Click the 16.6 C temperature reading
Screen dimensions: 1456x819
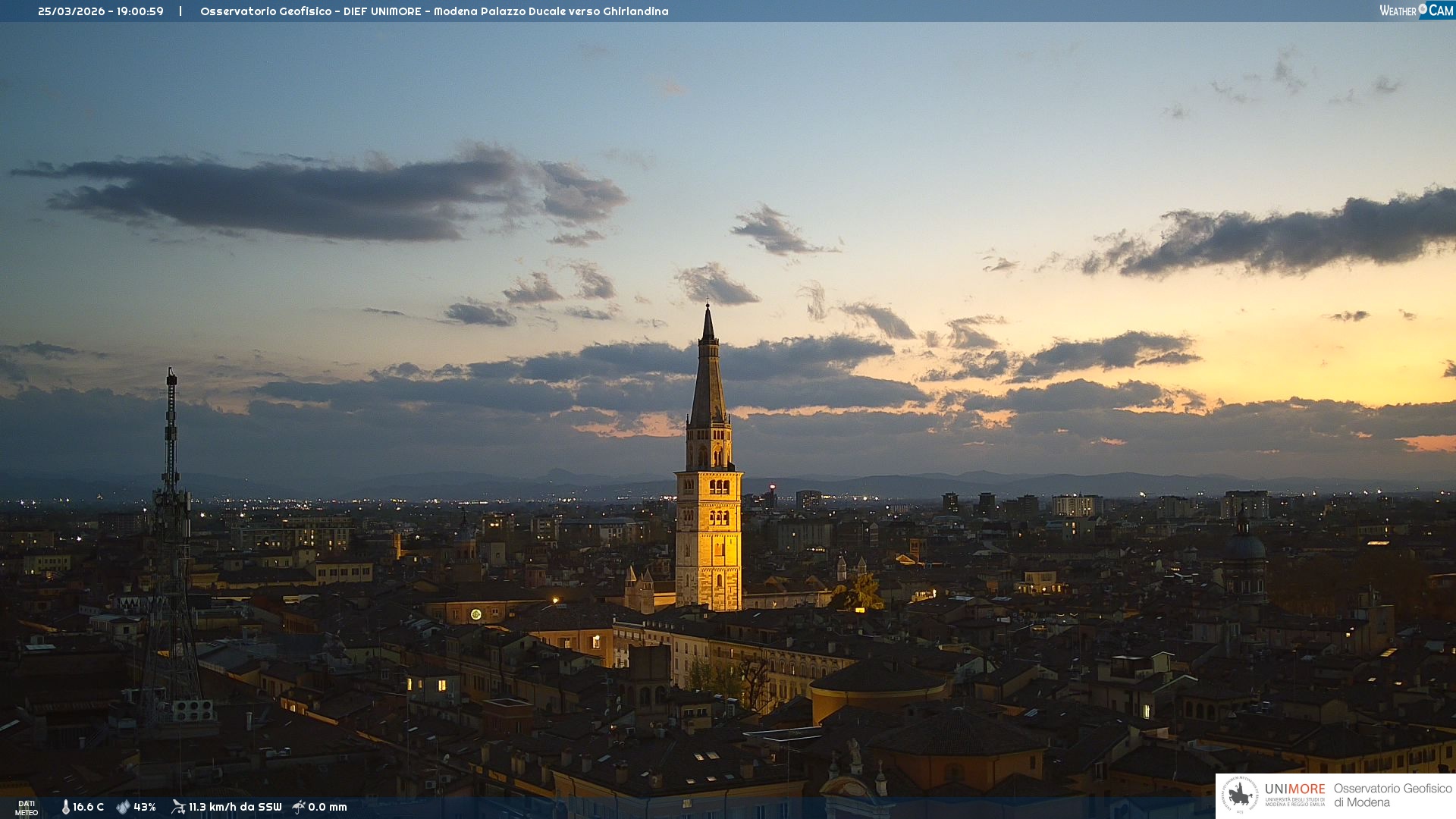[x=88, y=807]
